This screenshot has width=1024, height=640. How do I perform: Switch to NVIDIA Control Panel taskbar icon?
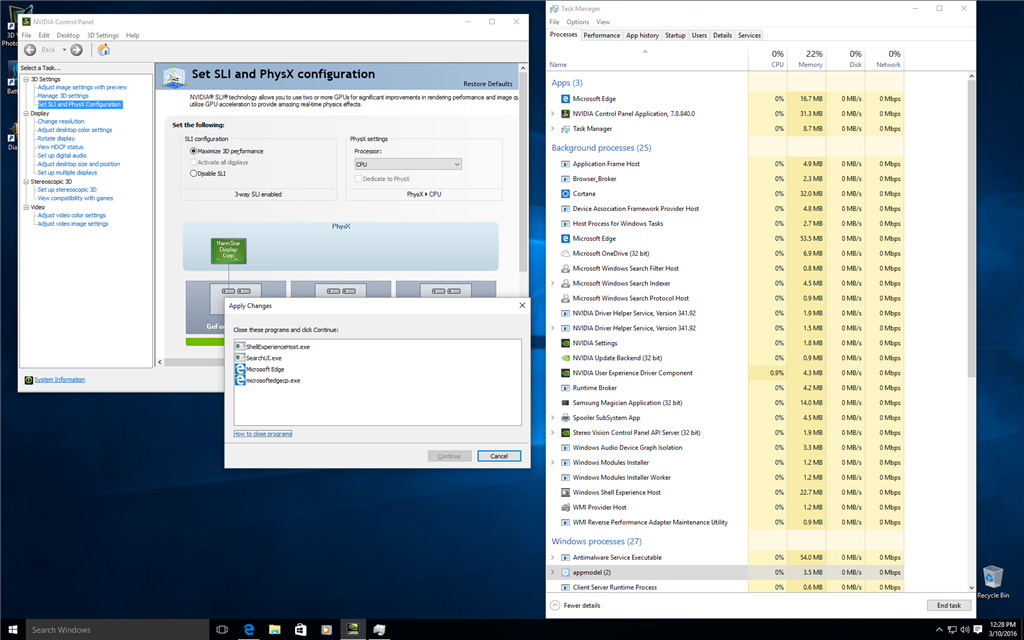(352, 630)
